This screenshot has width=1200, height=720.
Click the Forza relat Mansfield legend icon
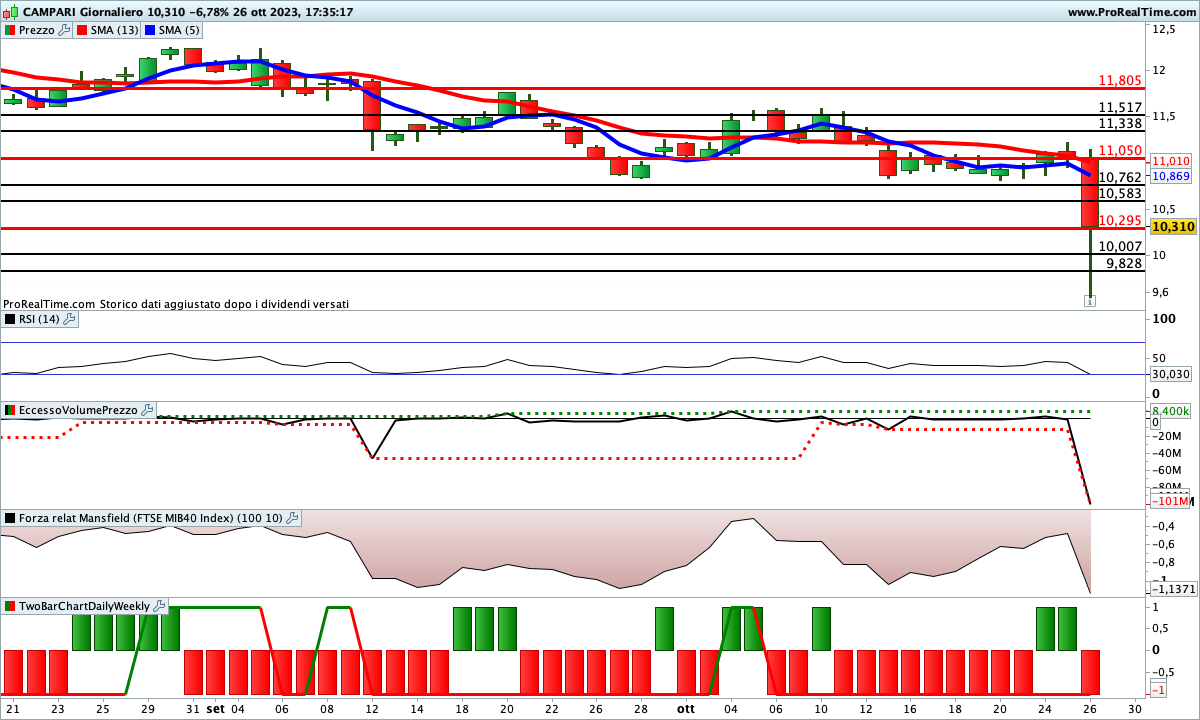coord(10,518)
